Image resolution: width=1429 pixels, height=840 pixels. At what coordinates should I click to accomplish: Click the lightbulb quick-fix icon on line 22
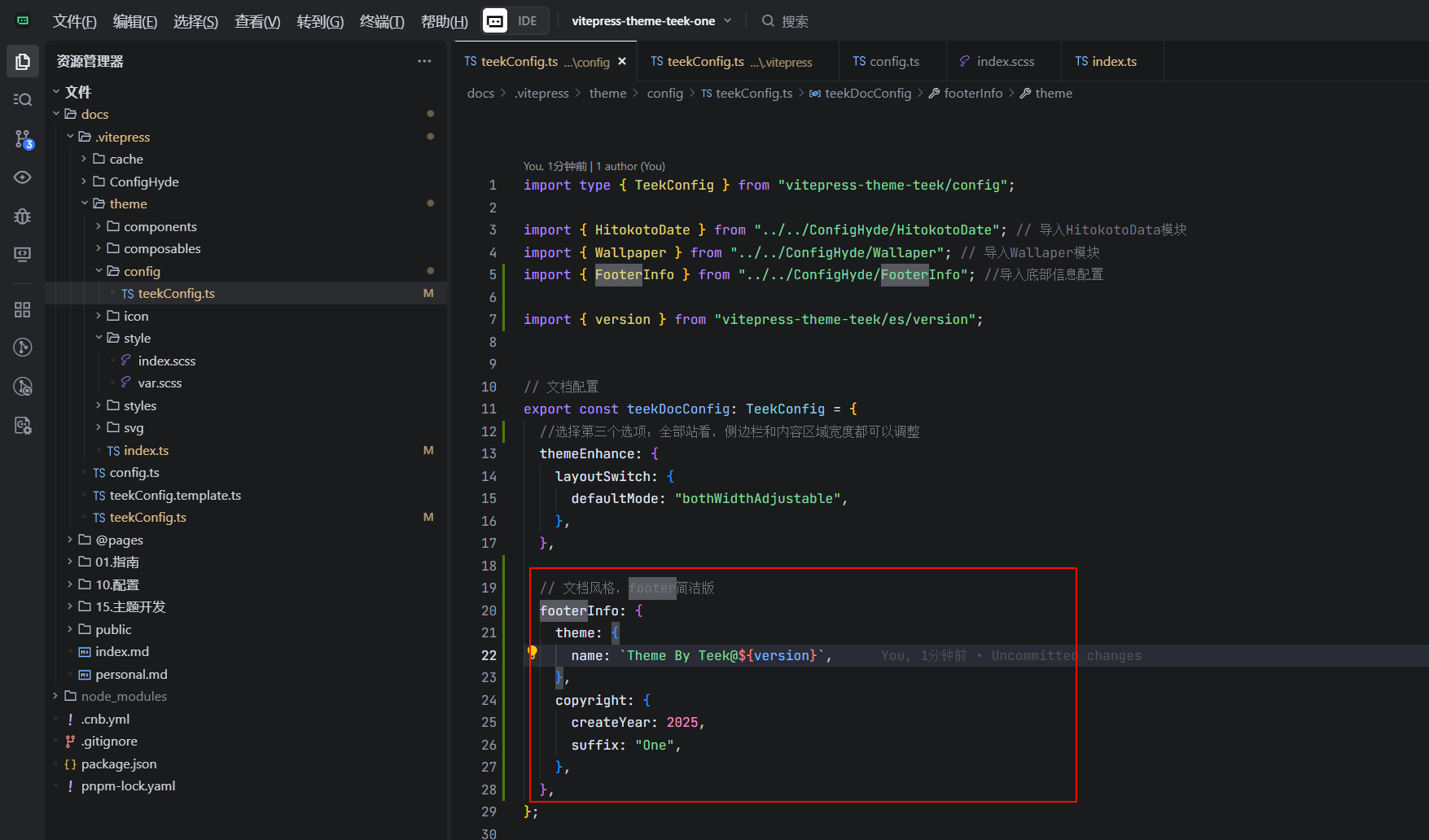pyautogui.click(x=532, y=653)
